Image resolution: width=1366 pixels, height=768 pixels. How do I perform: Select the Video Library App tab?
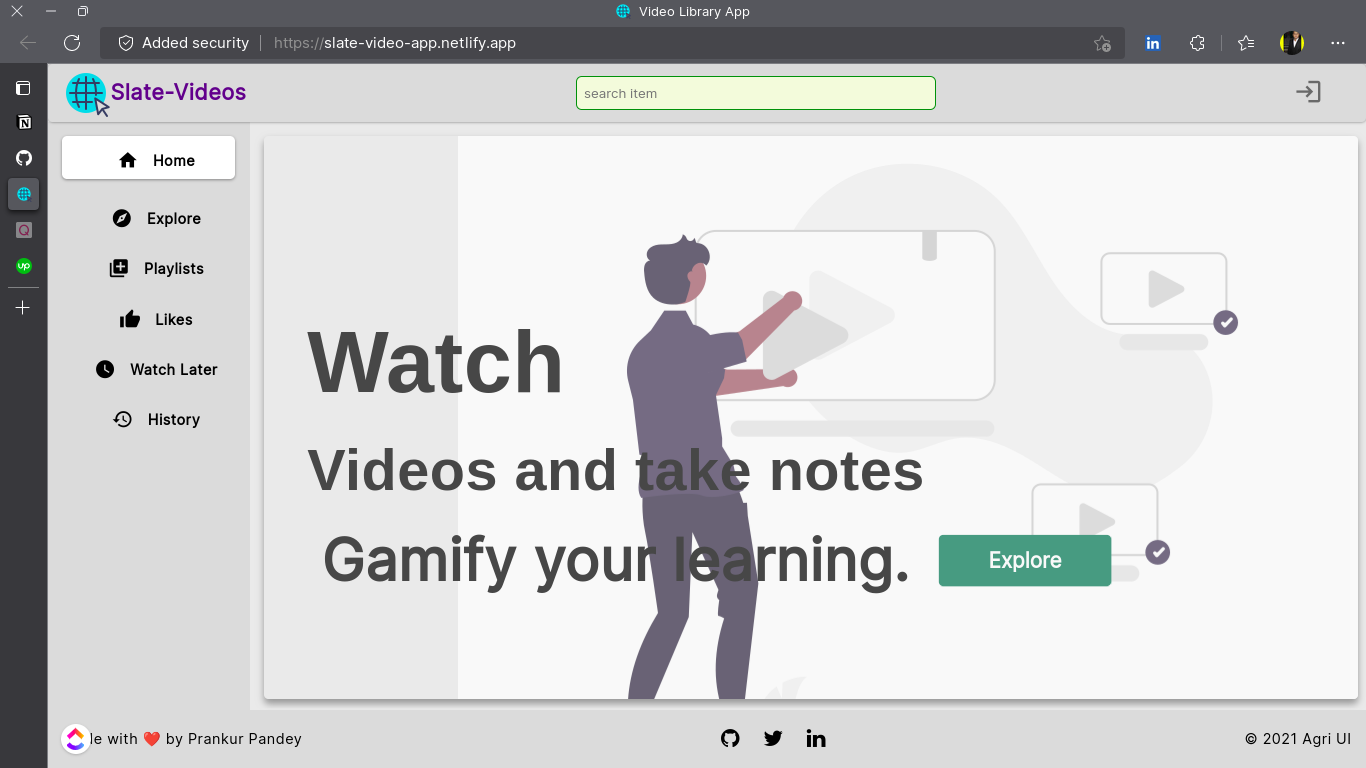(683, 11)
